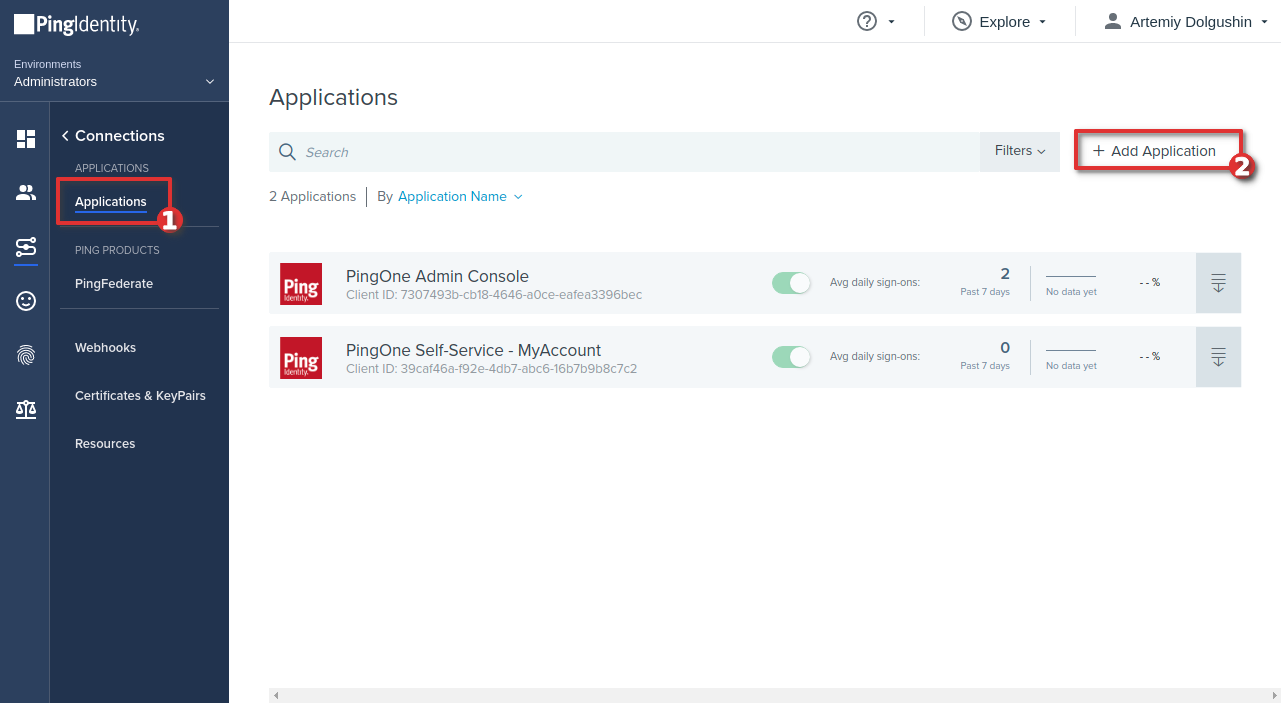Click the sign-on count '0' for Self-Service
This screenshot has height=703, width=1281.
(1005, 348)
